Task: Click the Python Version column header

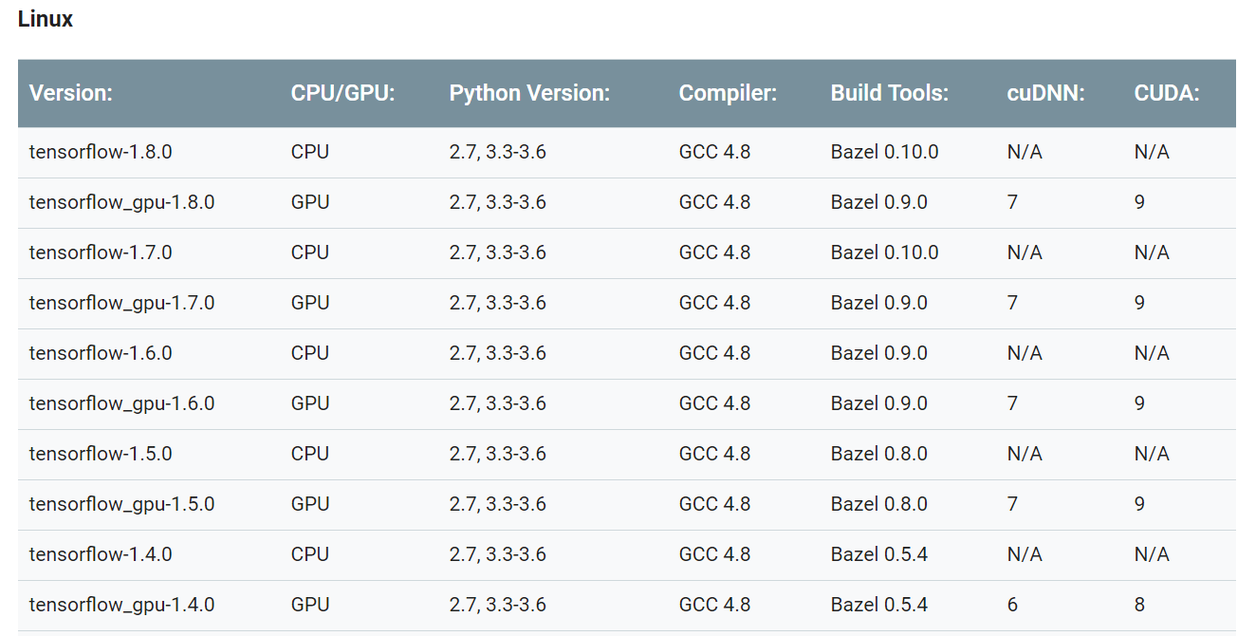Action: click(529, 93)
